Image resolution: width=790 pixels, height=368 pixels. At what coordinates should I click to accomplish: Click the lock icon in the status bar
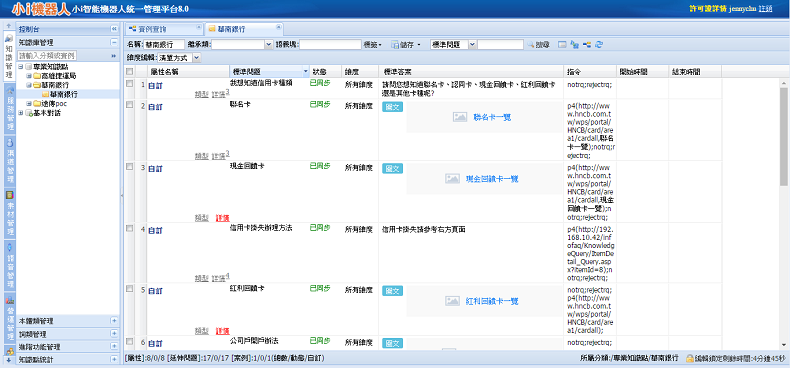point(690,359)
